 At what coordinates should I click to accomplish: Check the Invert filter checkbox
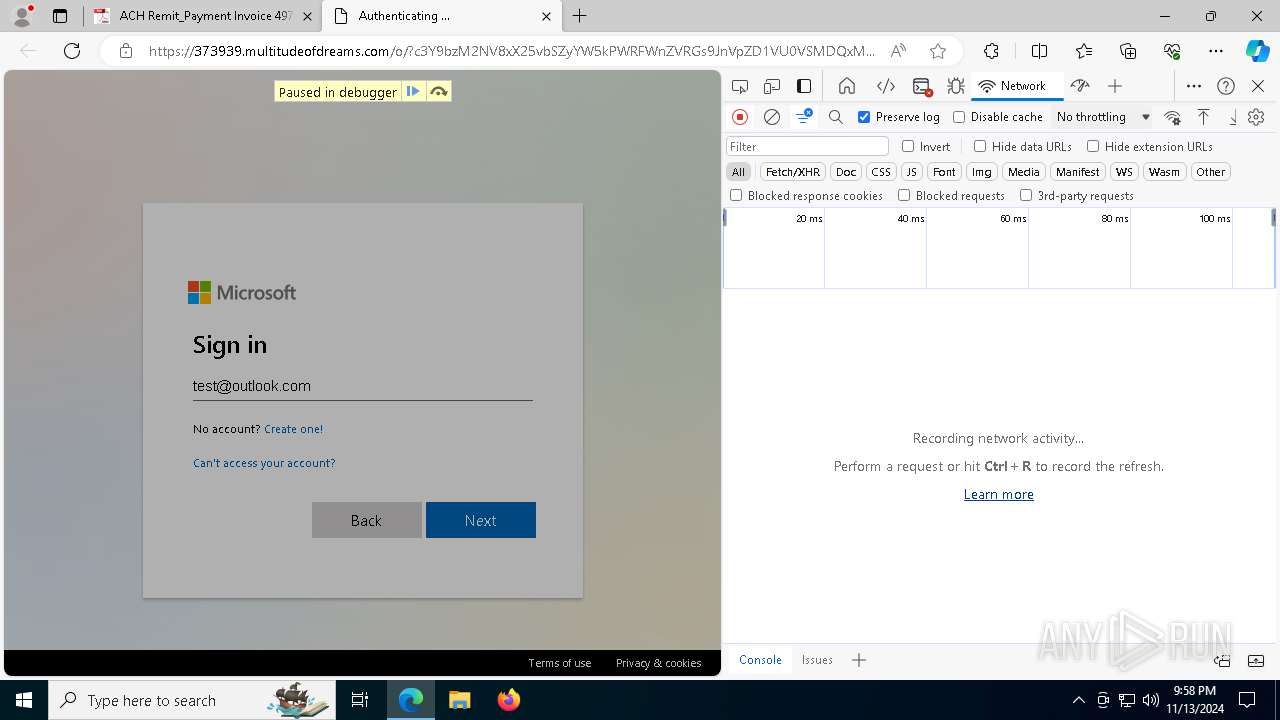[908, 146]
